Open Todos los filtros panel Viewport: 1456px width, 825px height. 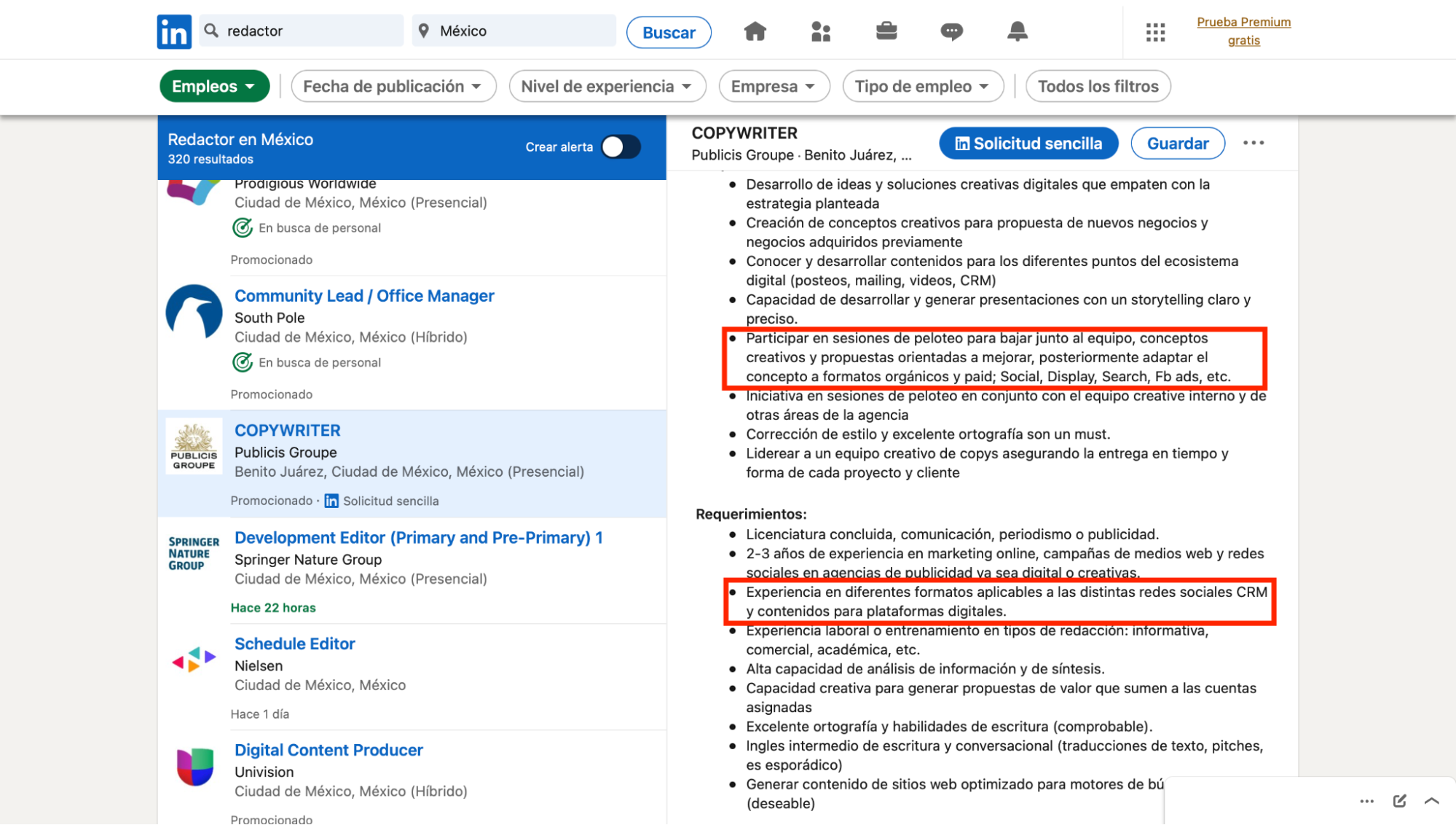click(x=1098, y=86)
